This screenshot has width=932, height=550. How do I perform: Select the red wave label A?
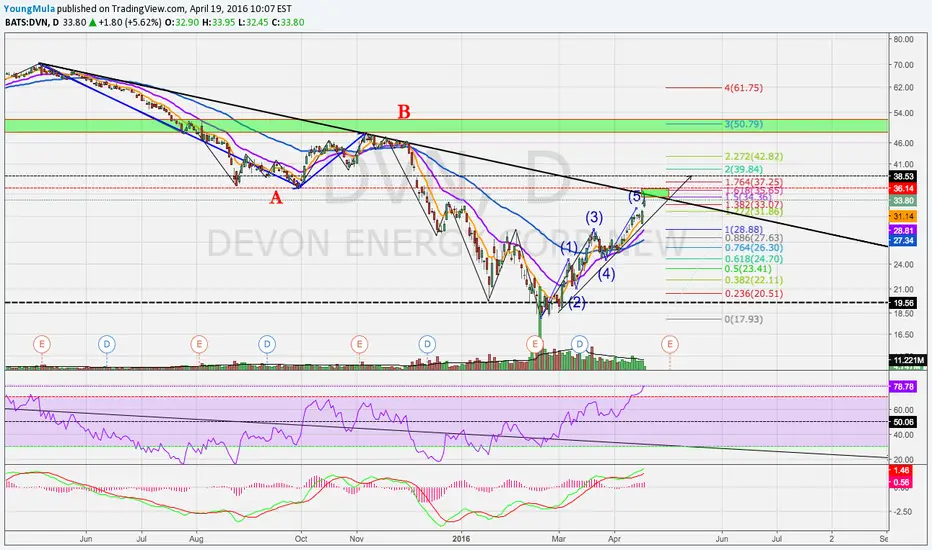coord(276,198)
